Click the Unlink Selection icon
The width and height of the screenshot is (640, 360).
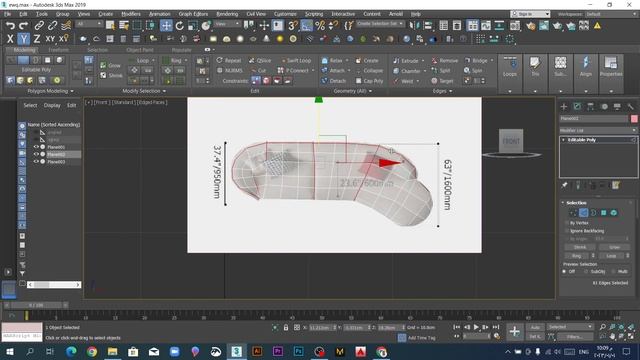click(52, 26)
